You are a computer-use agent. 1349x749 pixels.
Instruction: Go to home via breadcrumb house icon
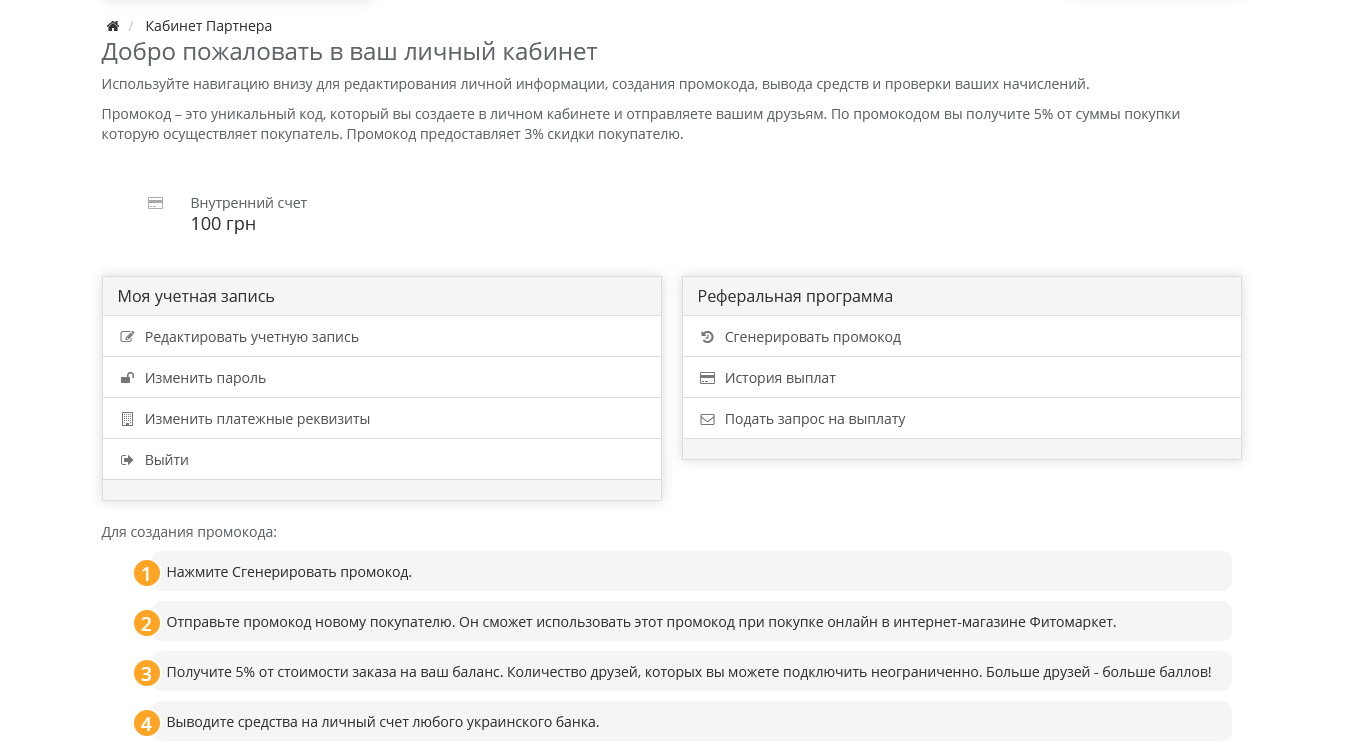click(113, 26)
